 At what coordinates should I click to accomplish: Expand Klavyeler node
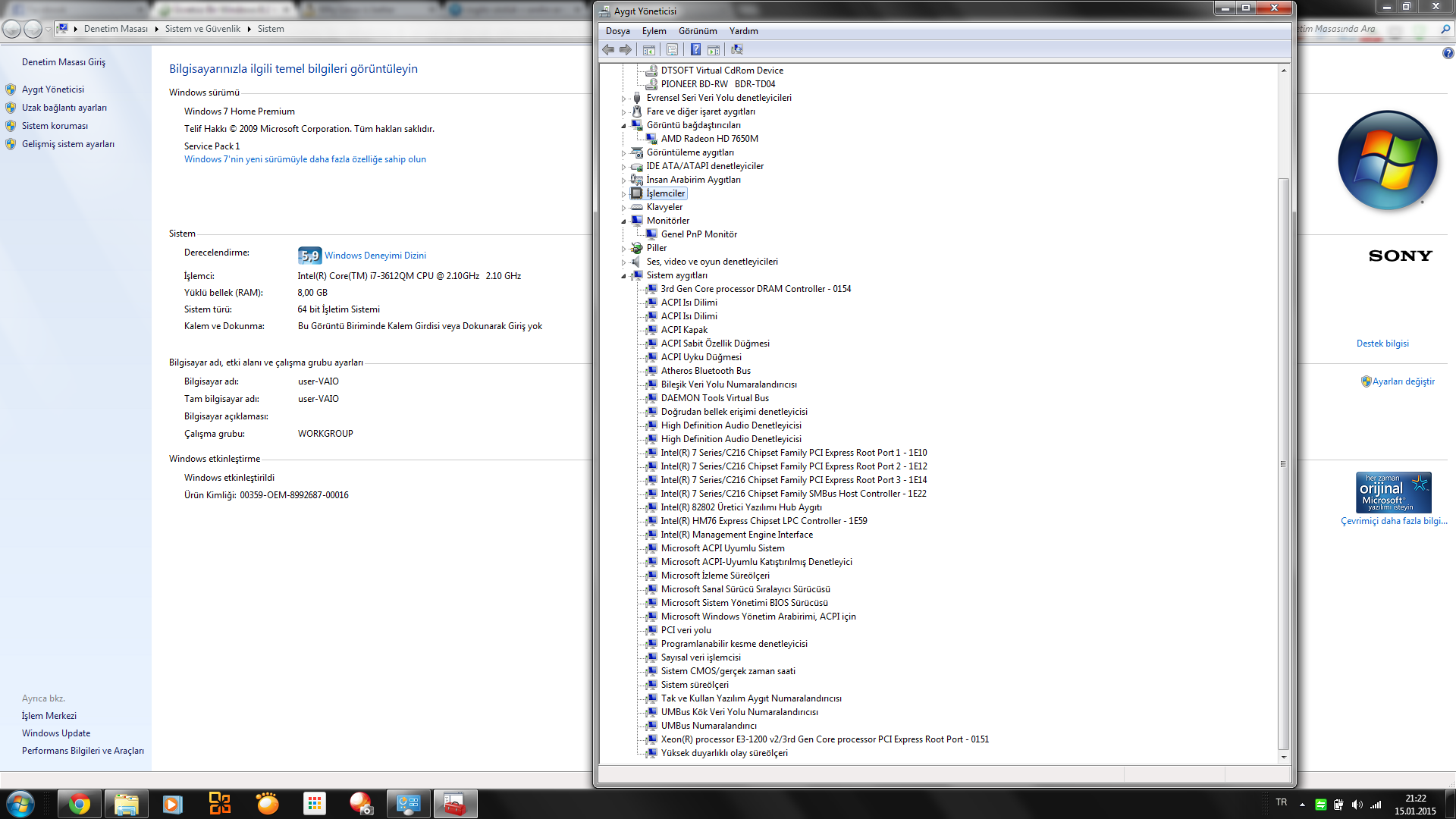[624, 208]
